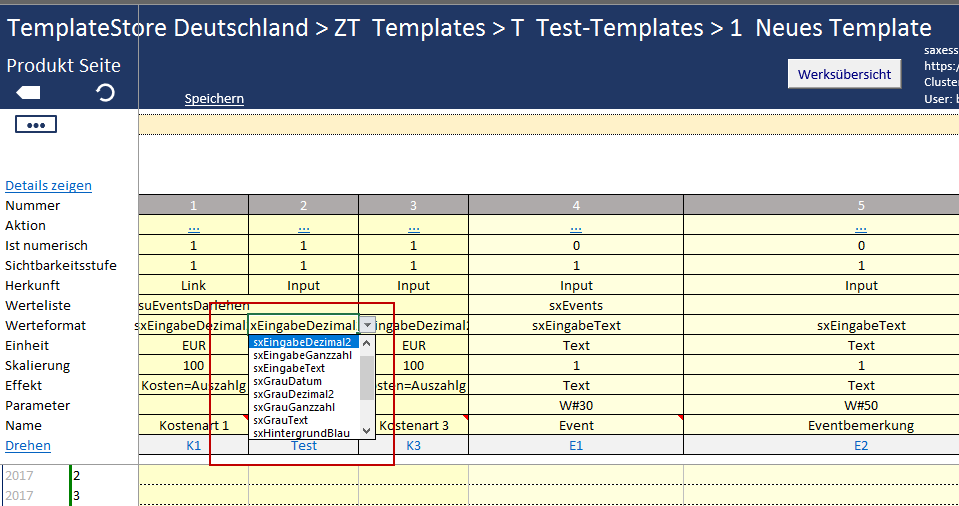Choose sxGrauDatum in the dropdown list
Image resolution: width=959 pixels, height=506 pixels.
point(287,381)
